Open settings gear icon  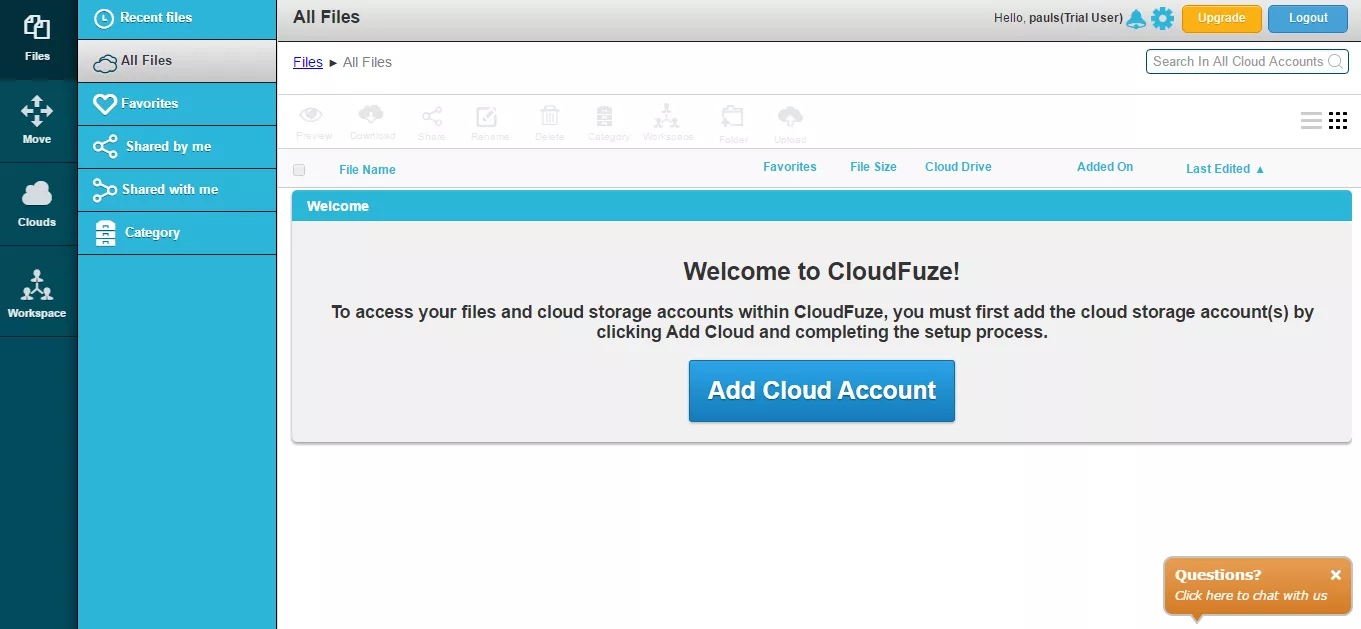[1162, 18]
